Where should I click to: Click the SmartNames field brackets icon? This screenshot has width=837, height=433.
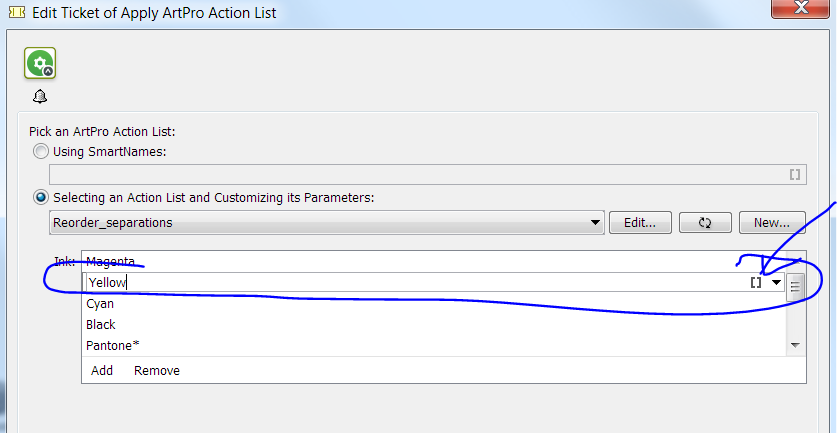(x=795, y=174)
